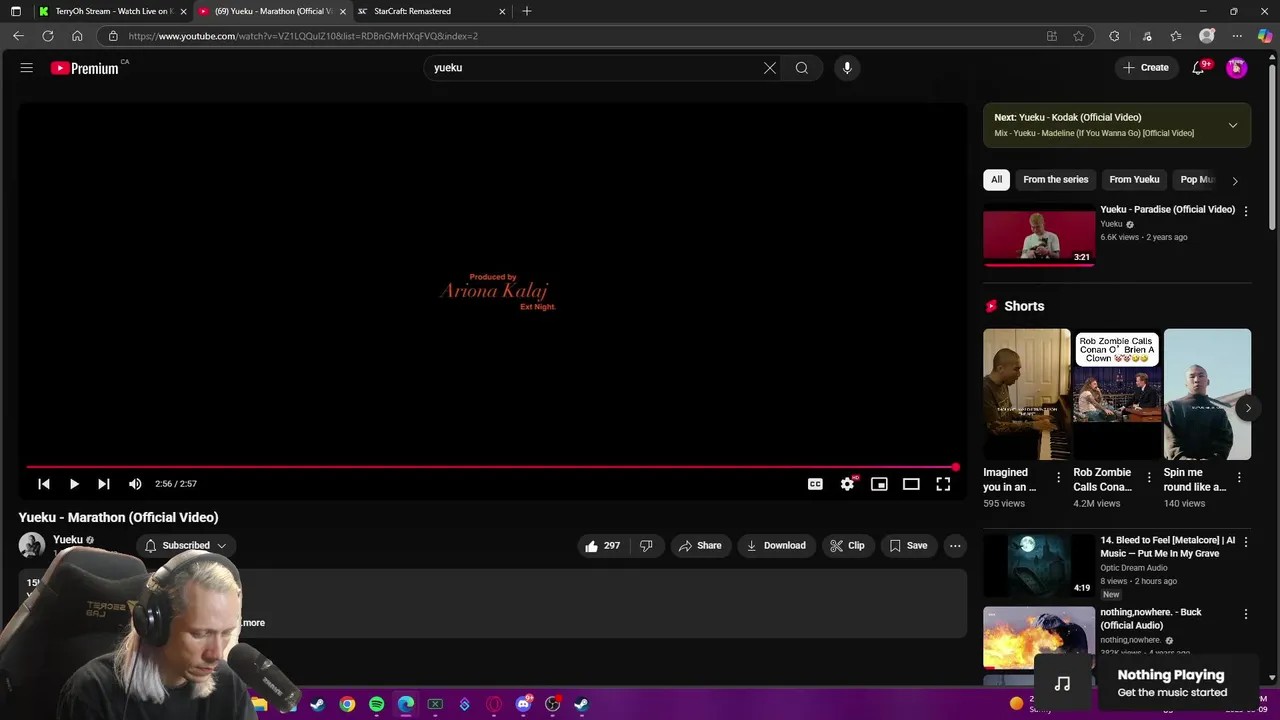1280x720 pixels.
Task: Clear the search box with X icon
Action: point(770,68)
